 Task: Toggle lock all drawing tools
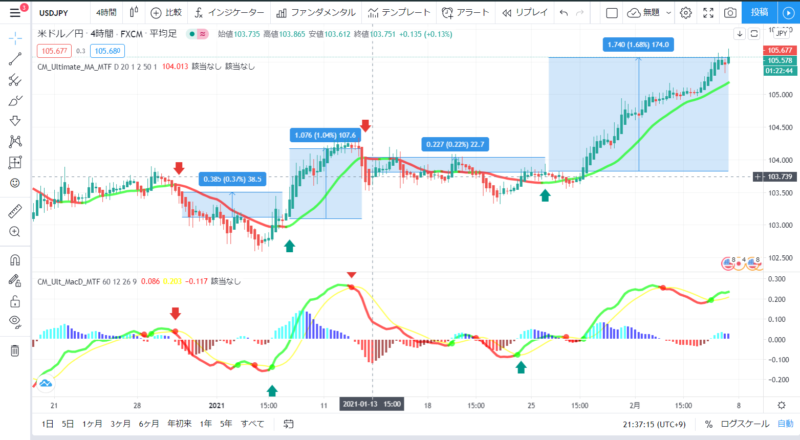click(15, 301)
